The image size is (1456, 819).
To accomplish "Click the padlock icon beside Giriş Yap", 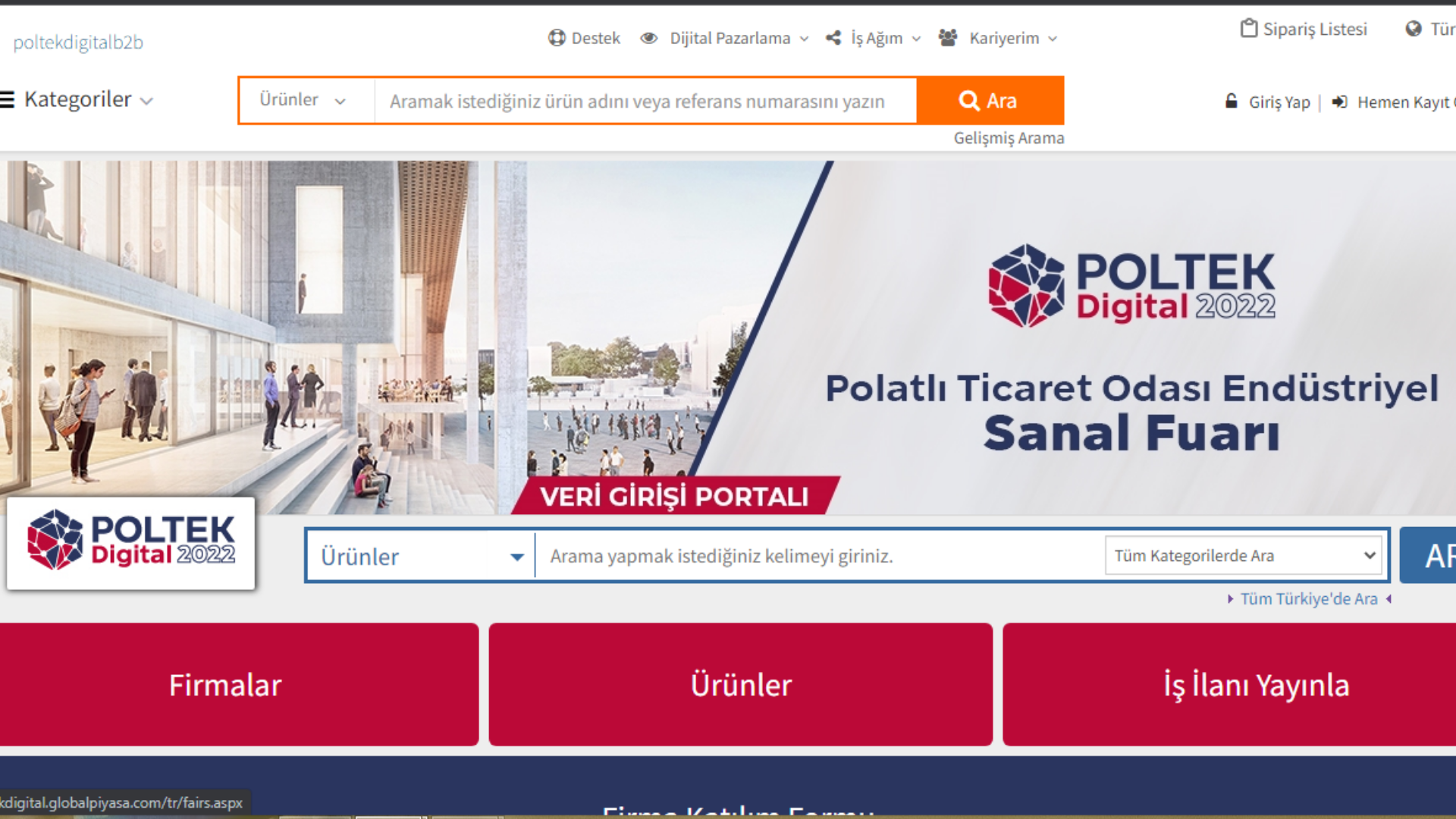I will 1232,101.
